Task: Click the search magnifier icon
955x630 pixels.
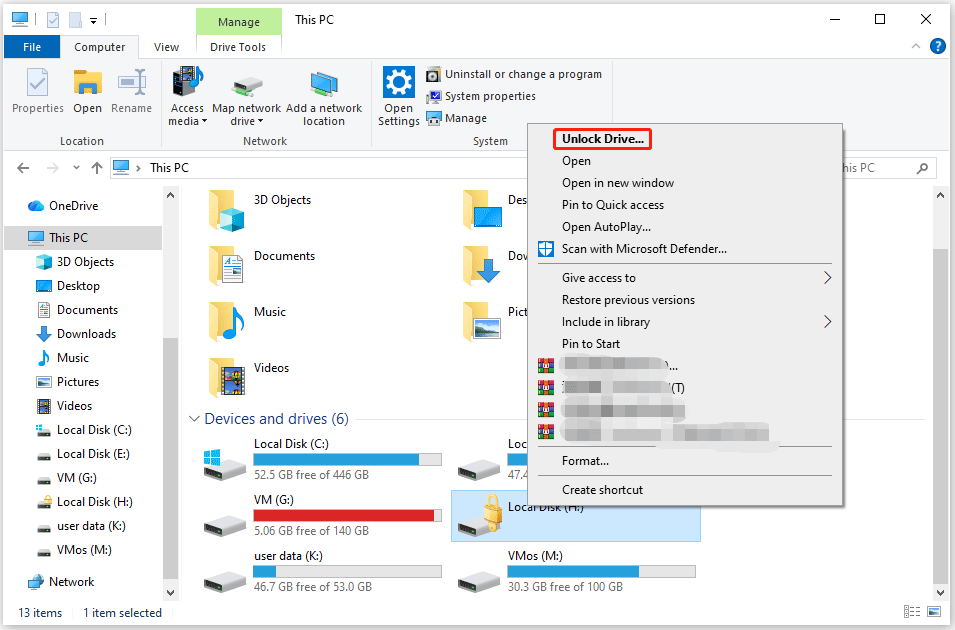Action: (x=923, y=168)
